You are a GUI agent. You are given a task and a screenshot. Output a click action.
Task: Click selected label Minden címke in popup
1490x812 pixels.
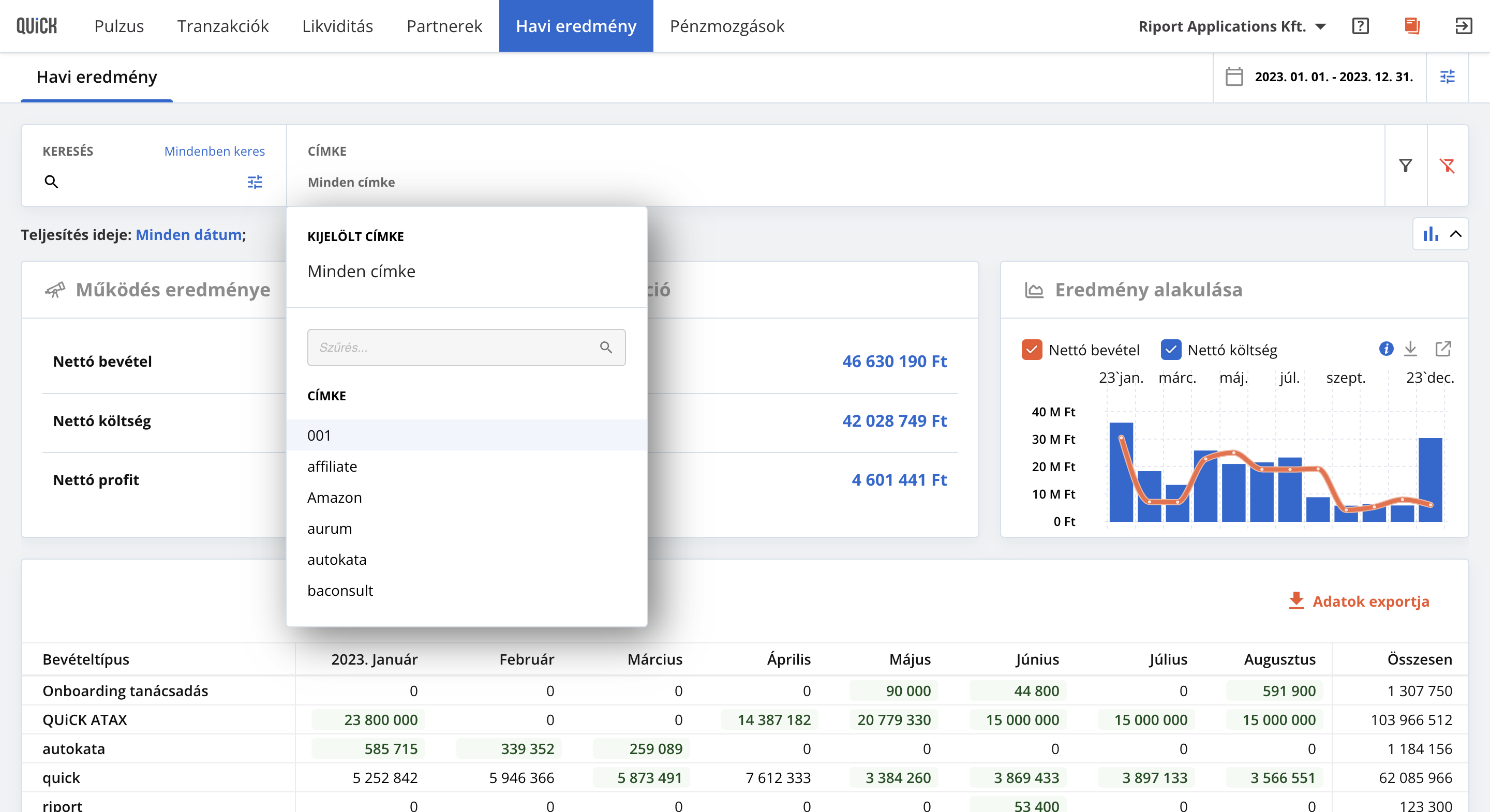coord(362,271)
